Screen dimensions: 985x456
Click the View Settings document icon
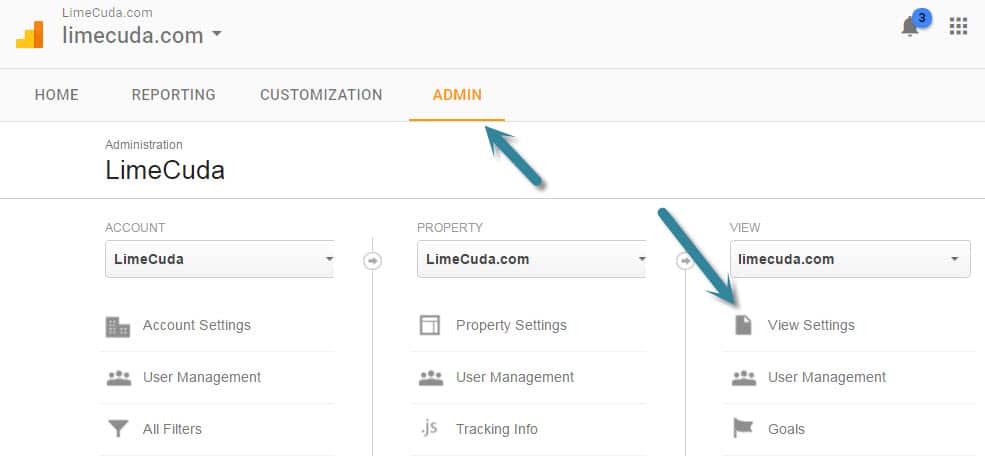tap(743, 325)
